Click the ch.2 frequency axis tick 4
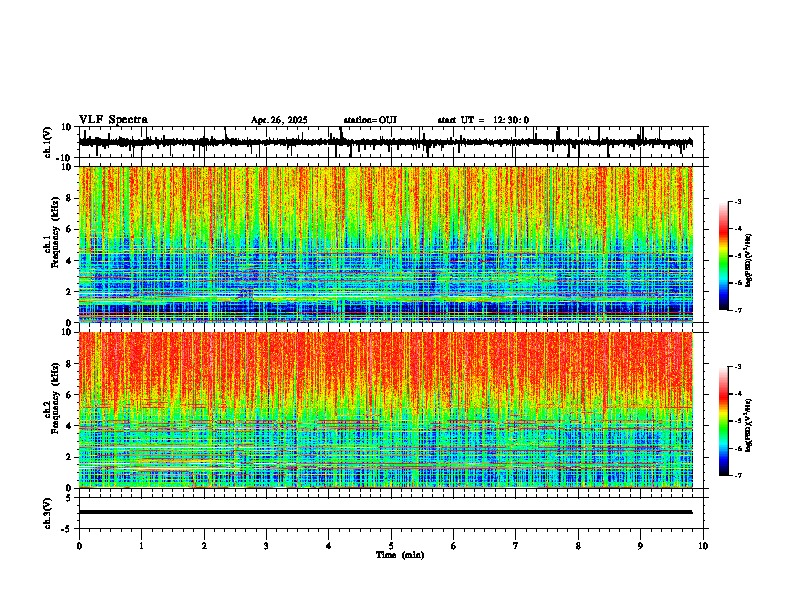The width and height of the screenshot is (792, 612). tap(70, 426)
